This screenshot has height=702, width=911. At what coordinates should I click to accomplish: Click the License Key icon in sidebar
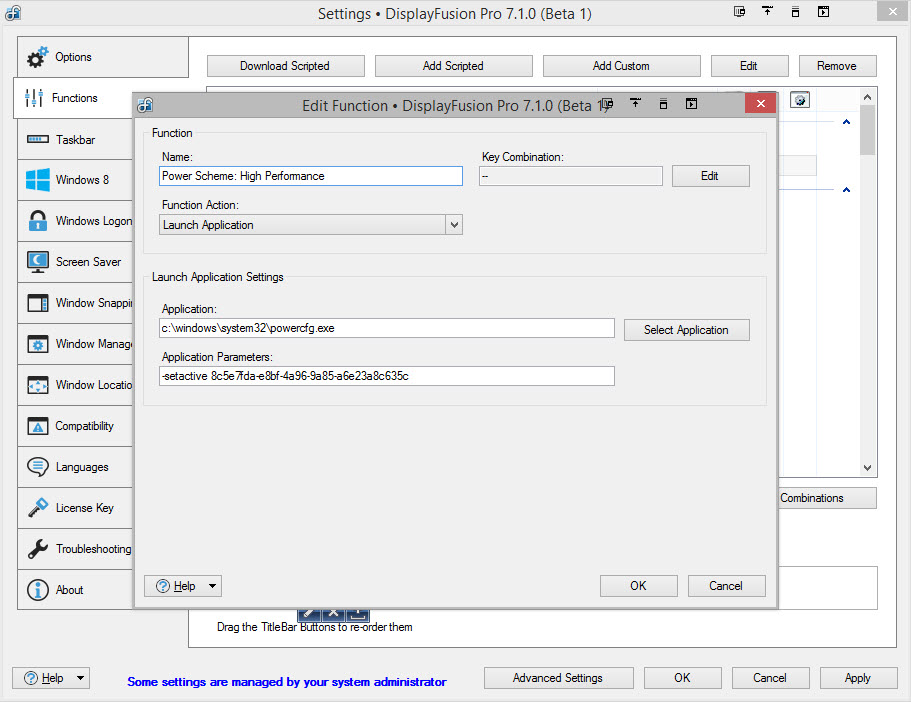click(38, 508)
